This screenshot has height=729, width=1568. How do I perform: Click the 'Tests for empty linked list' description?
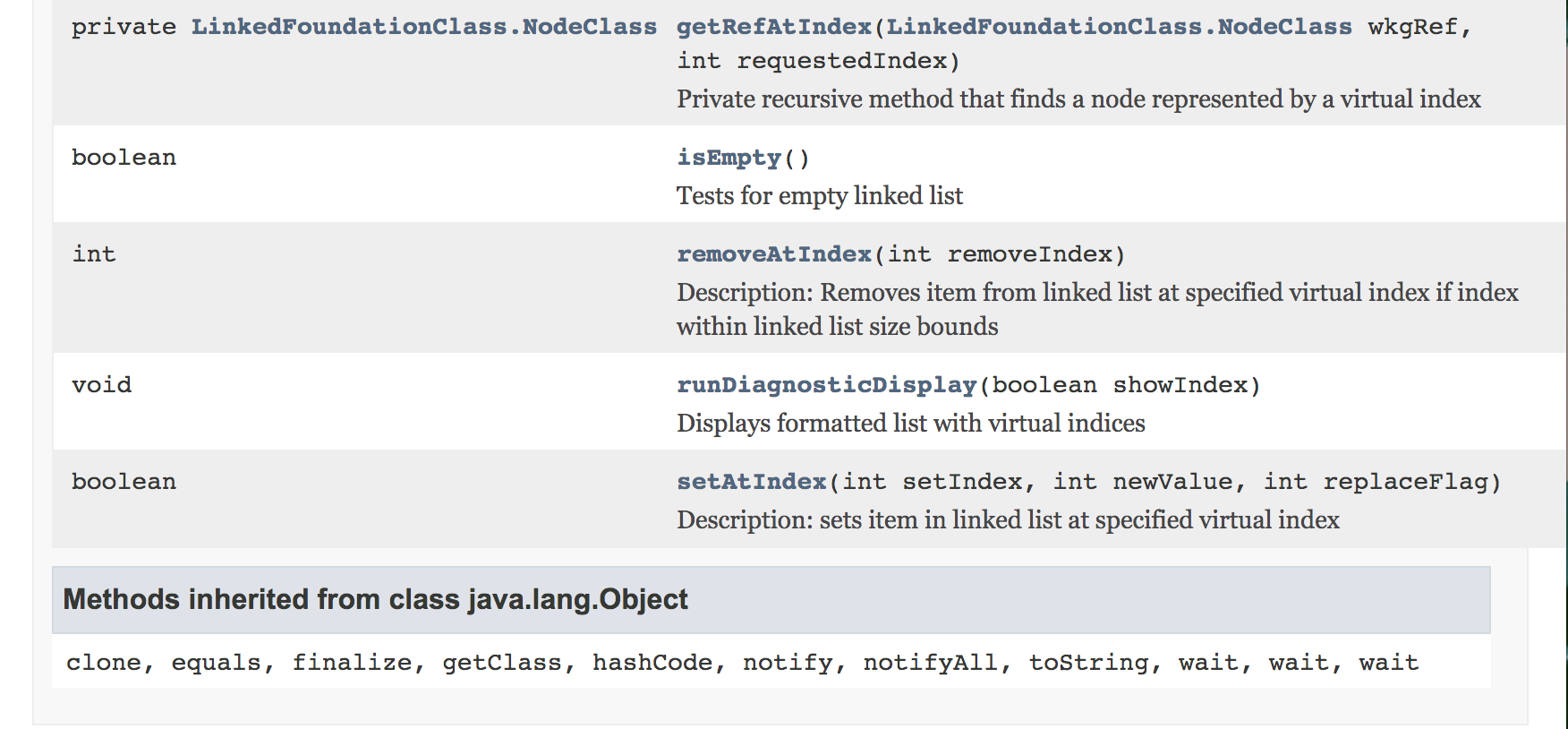click(x=820, y=195)
